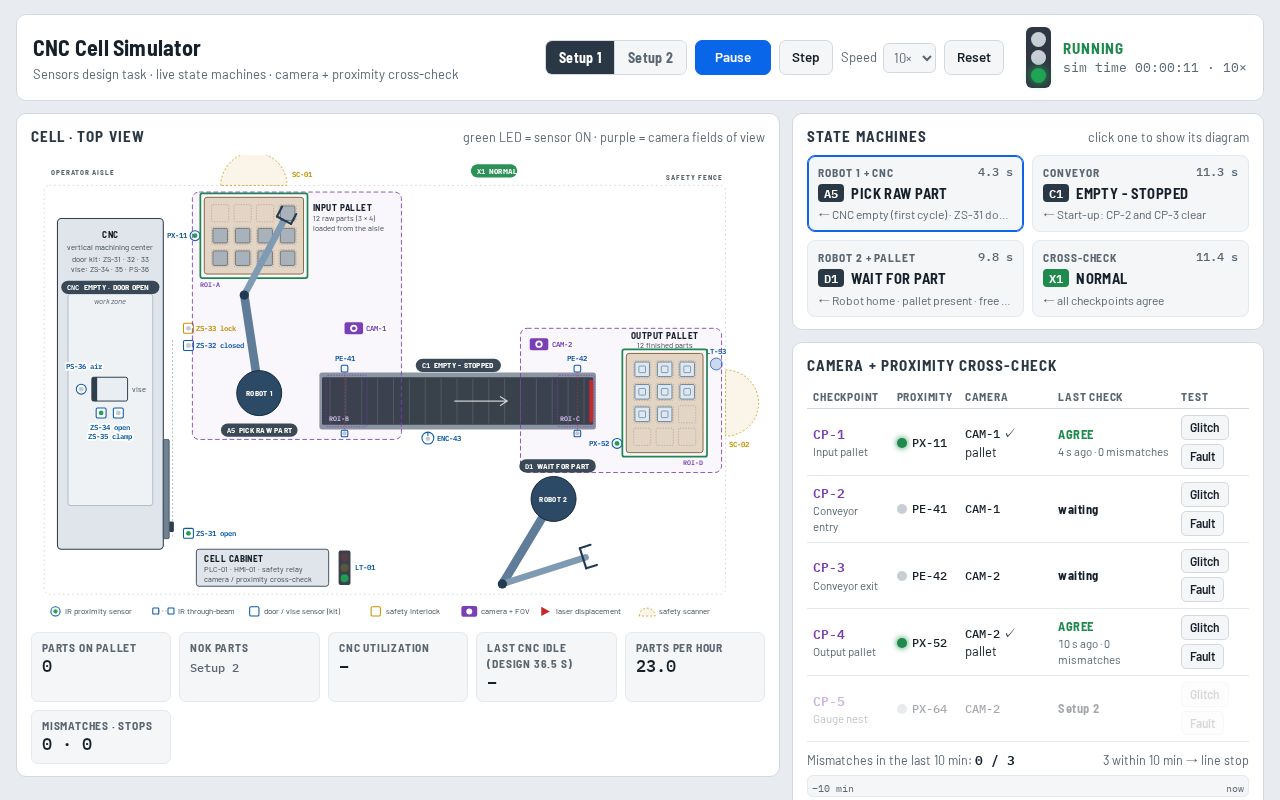Click the conveyor belt in cell view

tap(457, 401)
